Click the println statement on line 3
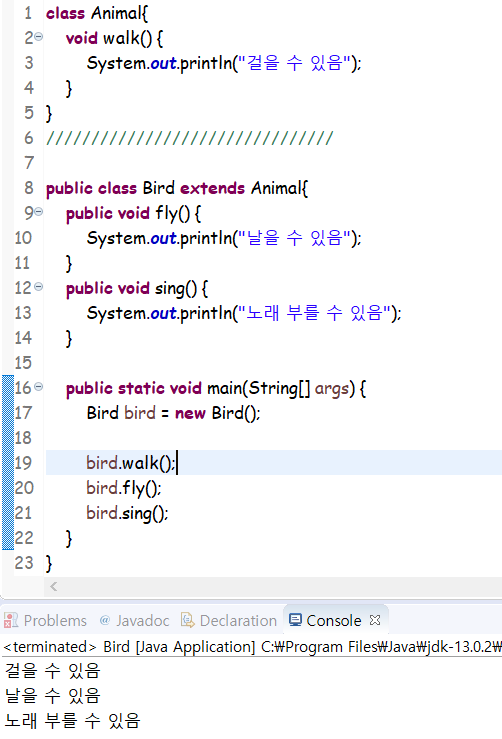This screenshot has width=502, height=739. 224,63
